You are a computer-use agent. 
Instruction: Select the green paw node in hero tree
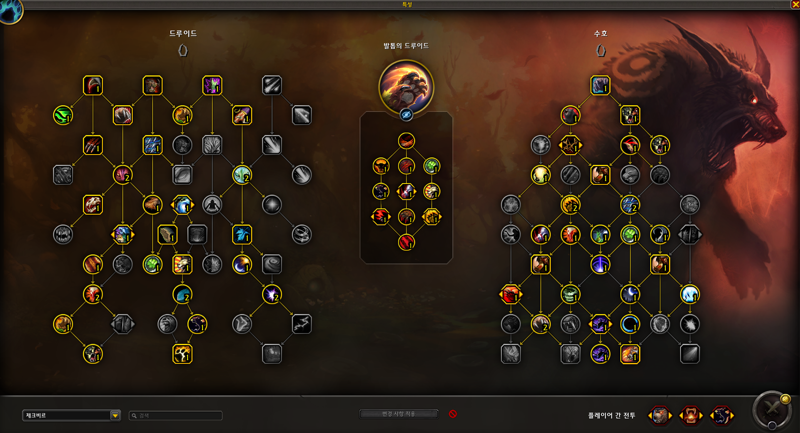(432, 166)
